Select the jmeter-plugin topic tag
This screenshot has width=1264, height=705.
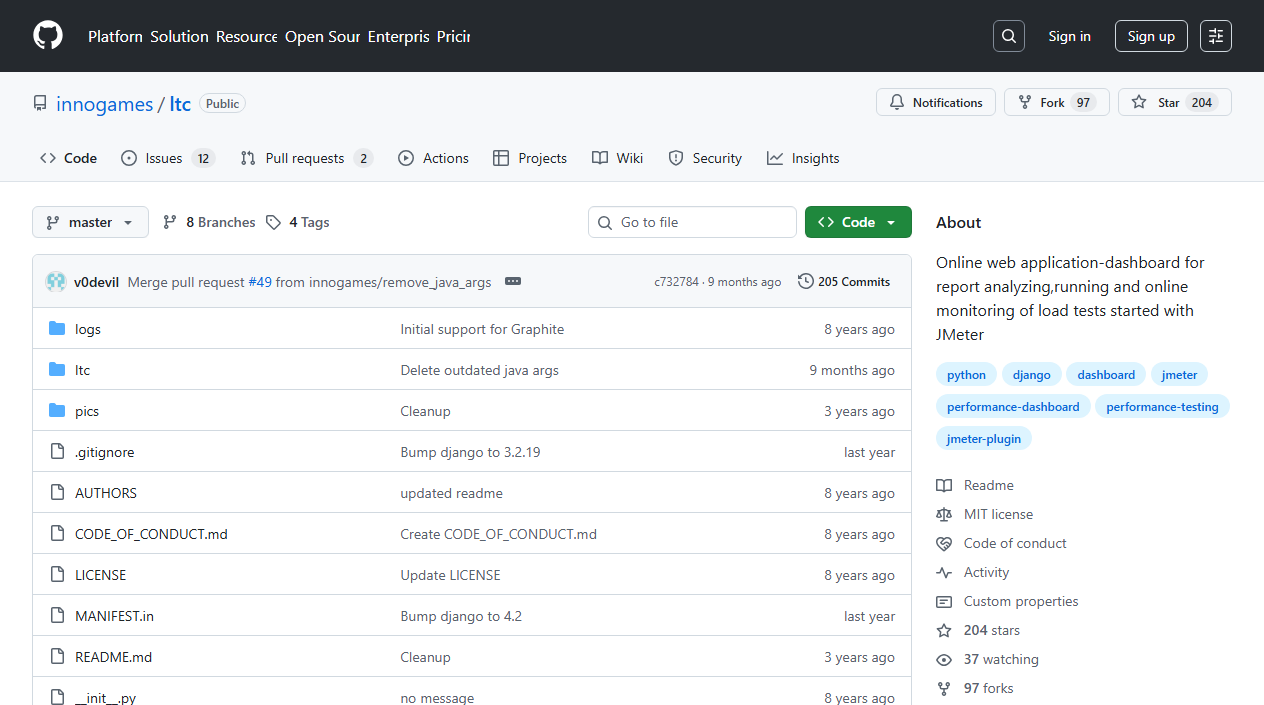[x=984, y=439]
